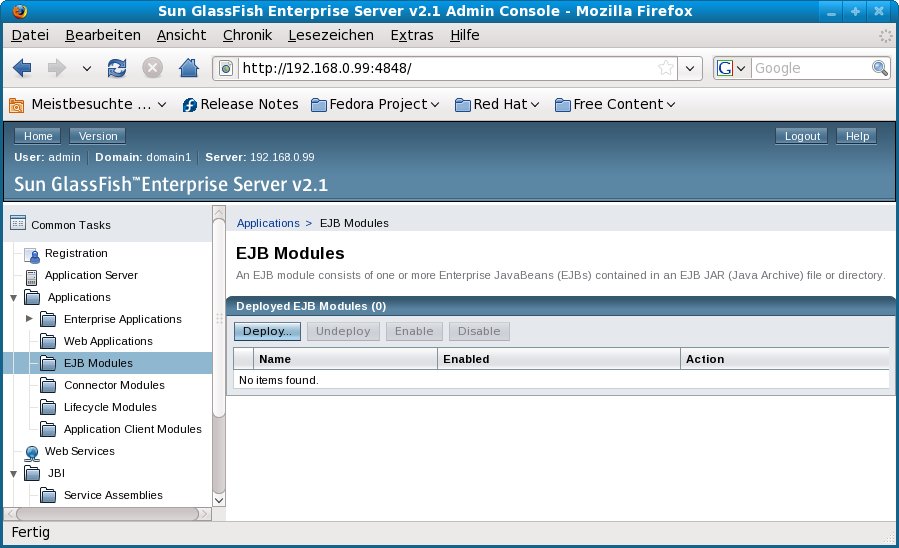Click the Google search input field
899x548 pixels.
point(810,68)
